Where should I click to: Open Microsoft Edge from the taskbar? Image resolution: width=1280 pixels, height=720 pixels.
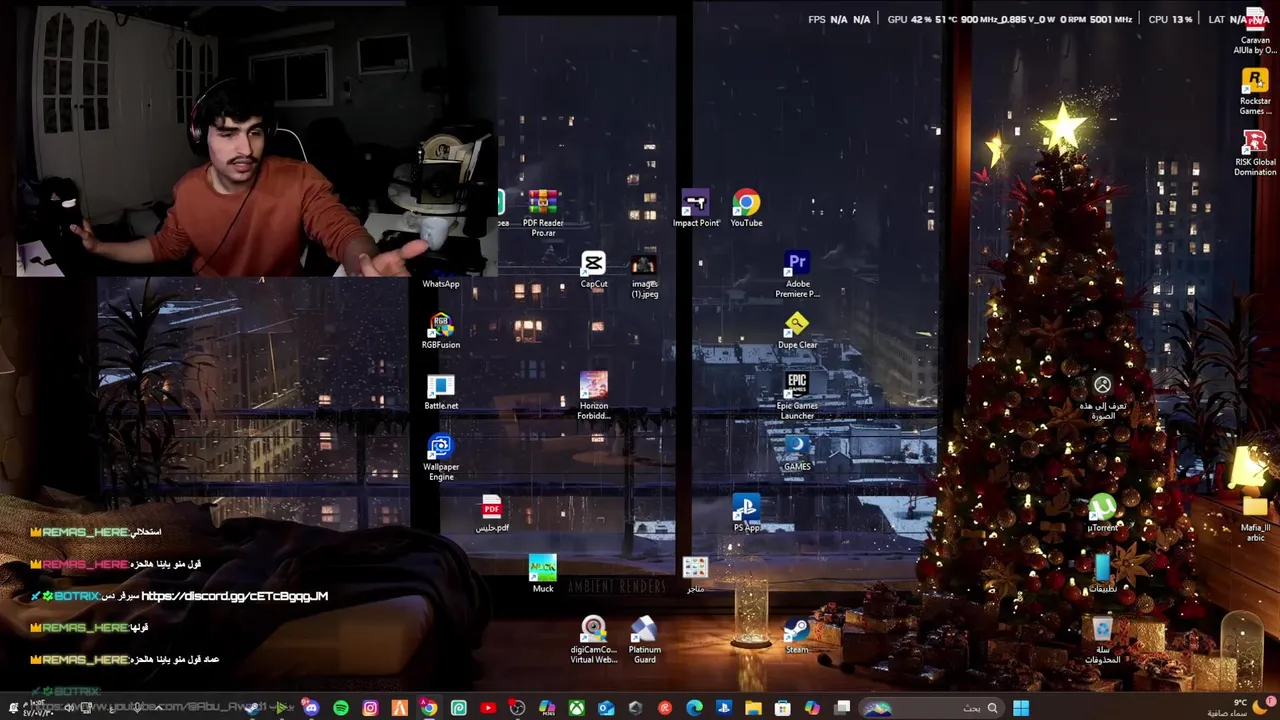click(694, 708)
